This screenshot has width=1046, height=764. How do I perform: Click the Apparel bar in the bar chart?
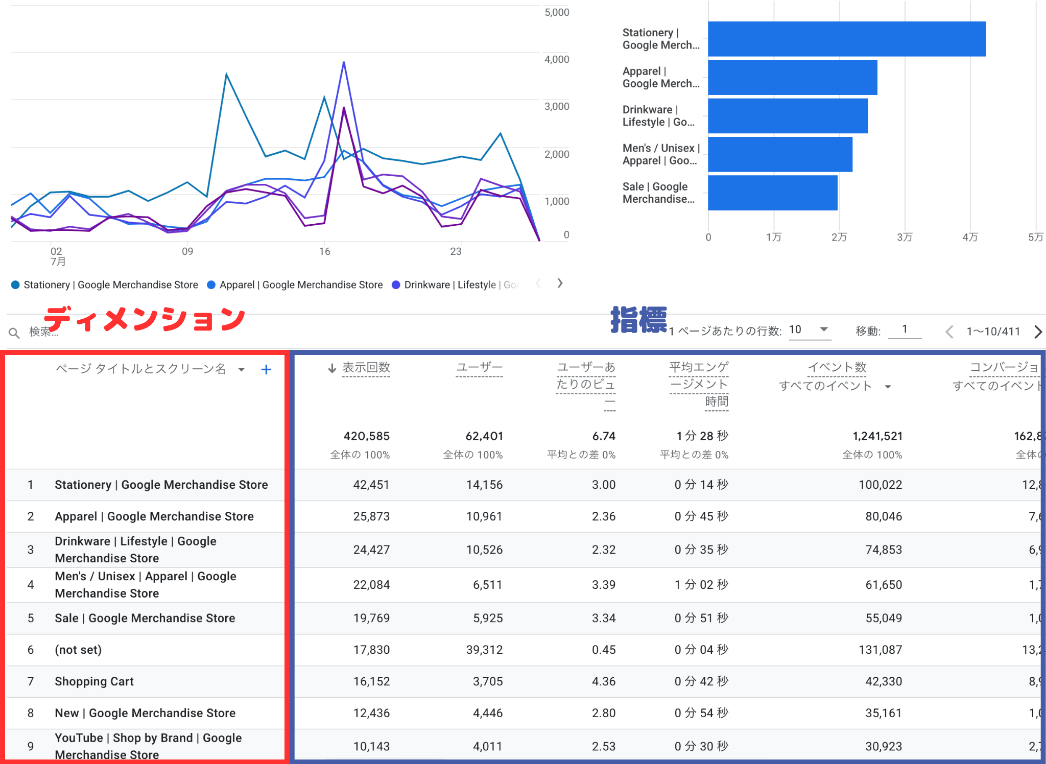[793, 77]
